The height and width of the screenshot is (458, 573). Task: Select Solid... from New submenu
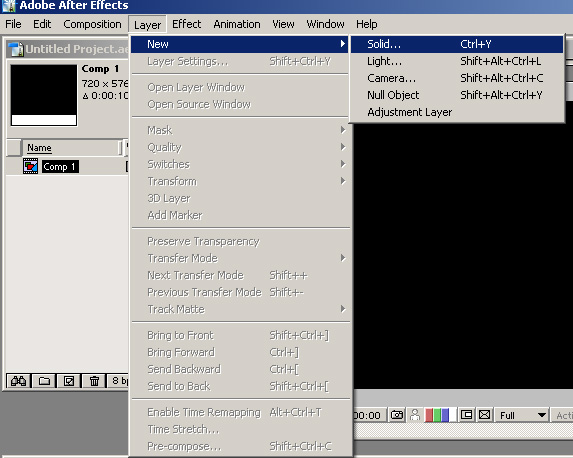[x=457, y=44]
